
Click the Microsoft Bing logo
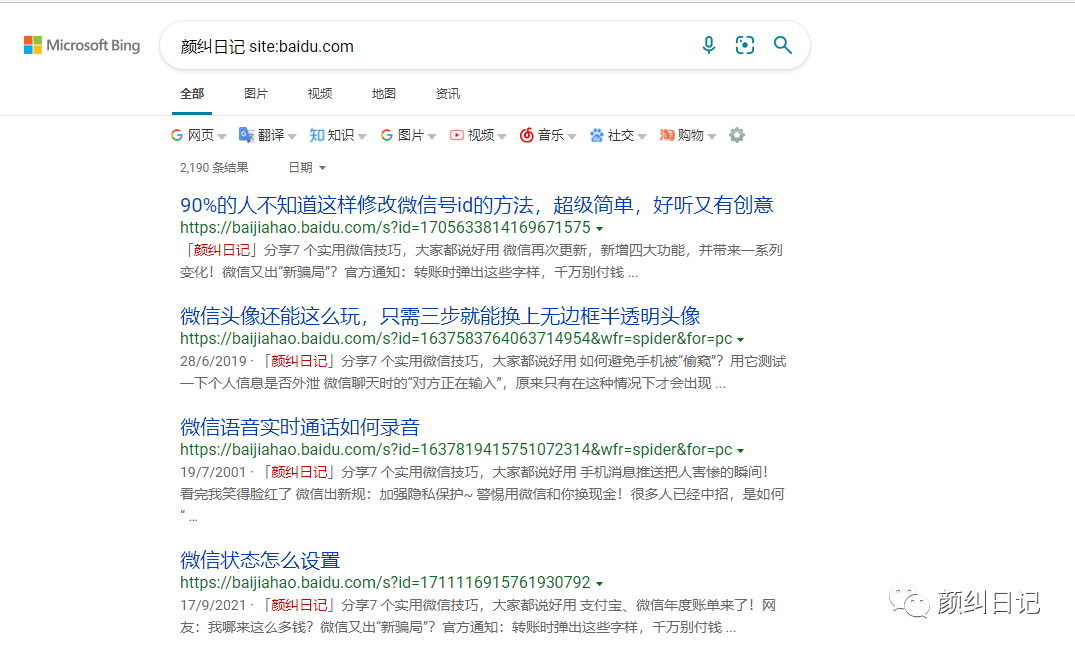click(82, 45)
